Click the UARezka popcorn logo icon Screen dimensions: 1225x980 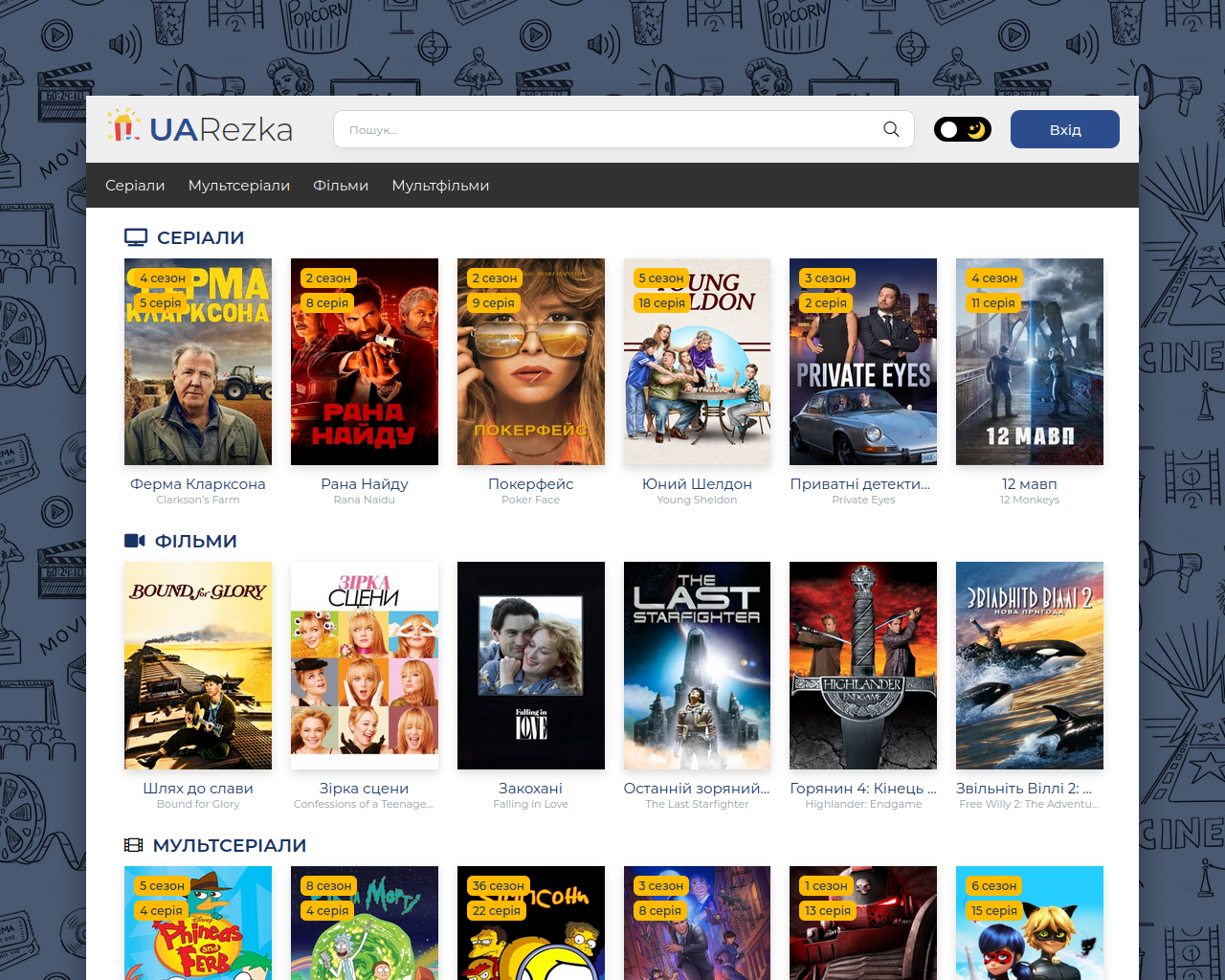(123, 125)
